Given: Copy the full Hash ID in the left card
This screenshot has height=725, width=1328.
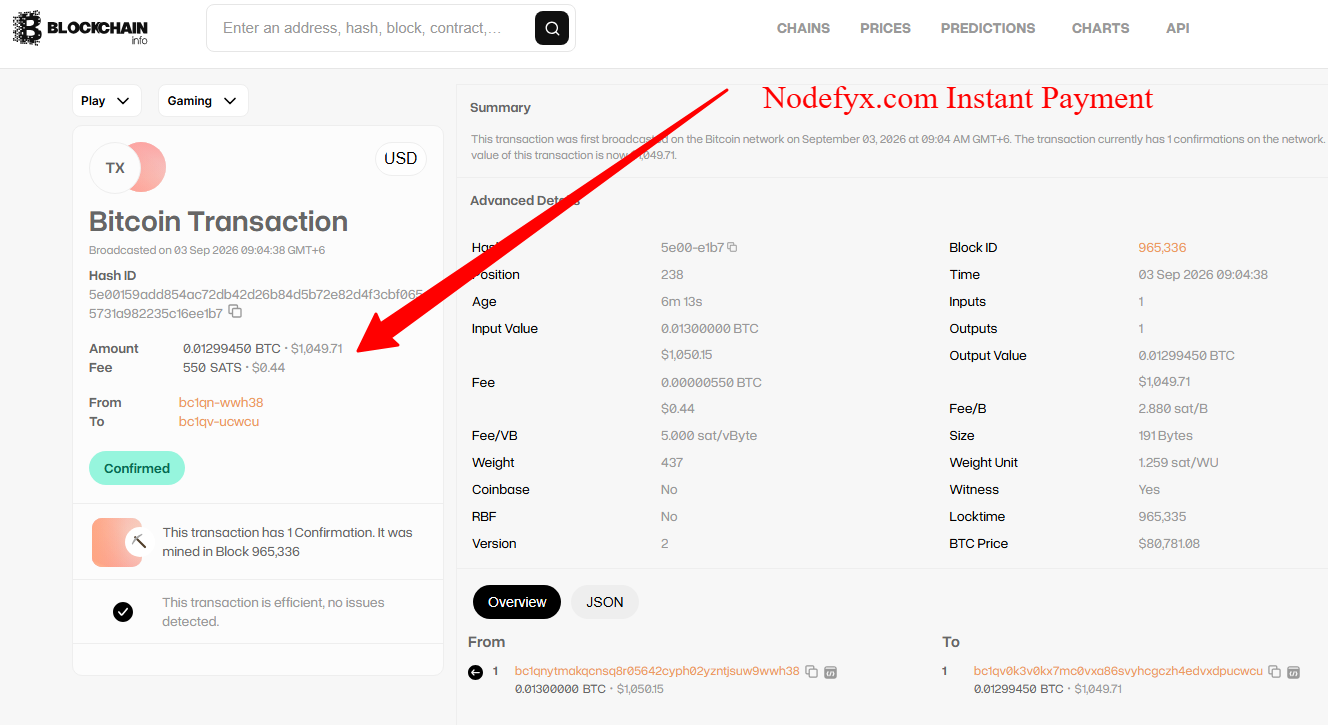Looking at the screenshot, I should pyautogui.click(x=235, y=312).
